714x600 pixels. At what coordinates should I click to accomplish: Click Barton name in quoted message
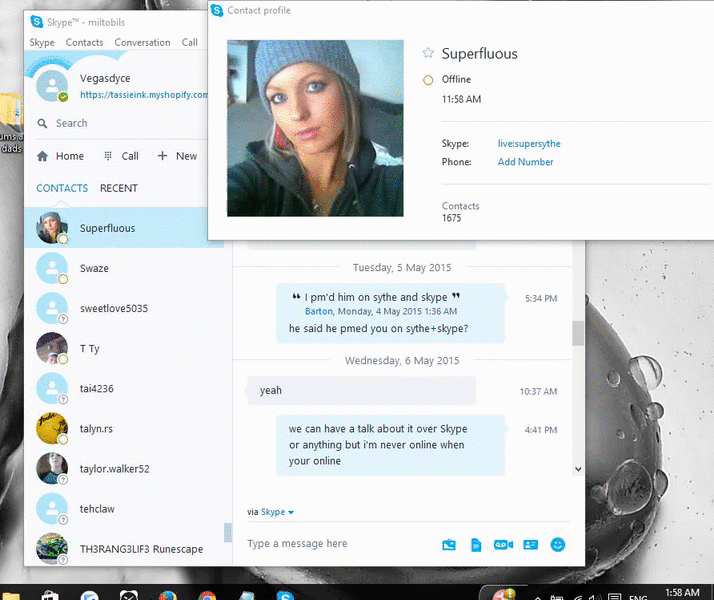(318, 311)
